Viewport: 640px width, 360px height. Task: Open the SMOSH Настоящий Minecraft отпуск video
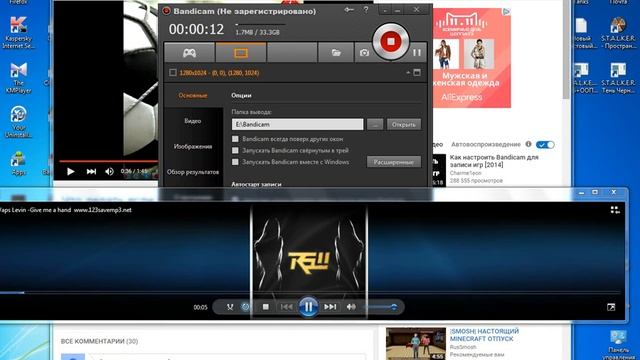tap(484, 335)
